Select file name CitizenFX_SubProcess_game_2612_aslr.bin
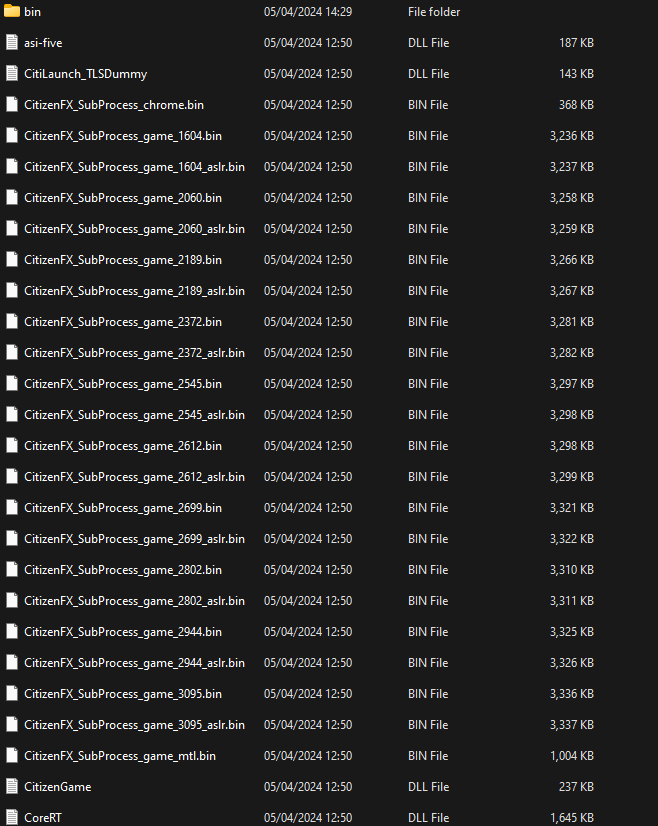The image size is (658, 826). (x=134, y=477)
